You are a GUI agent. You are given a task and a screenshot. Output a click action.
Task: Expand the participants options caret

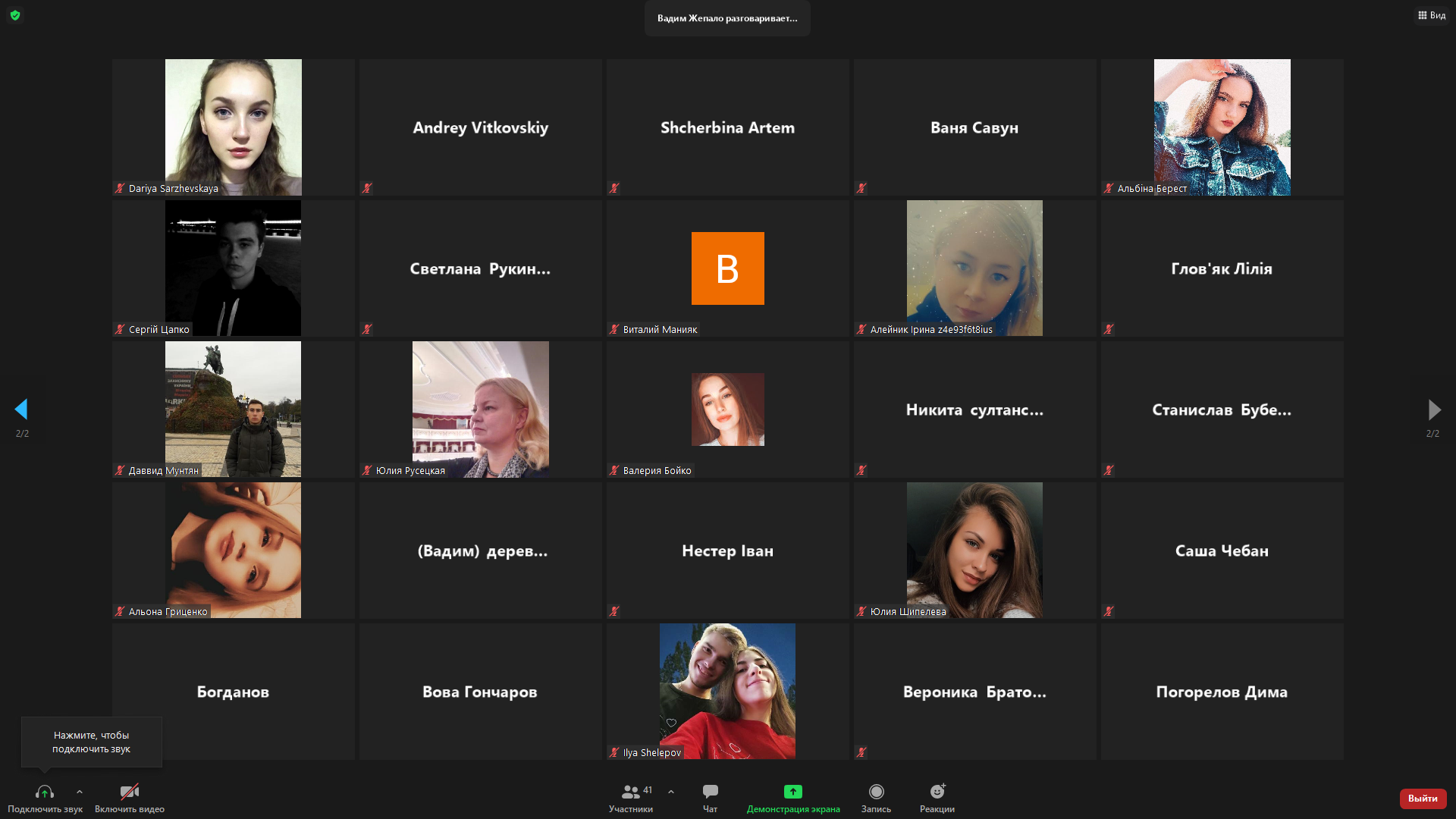coord(671,792)
